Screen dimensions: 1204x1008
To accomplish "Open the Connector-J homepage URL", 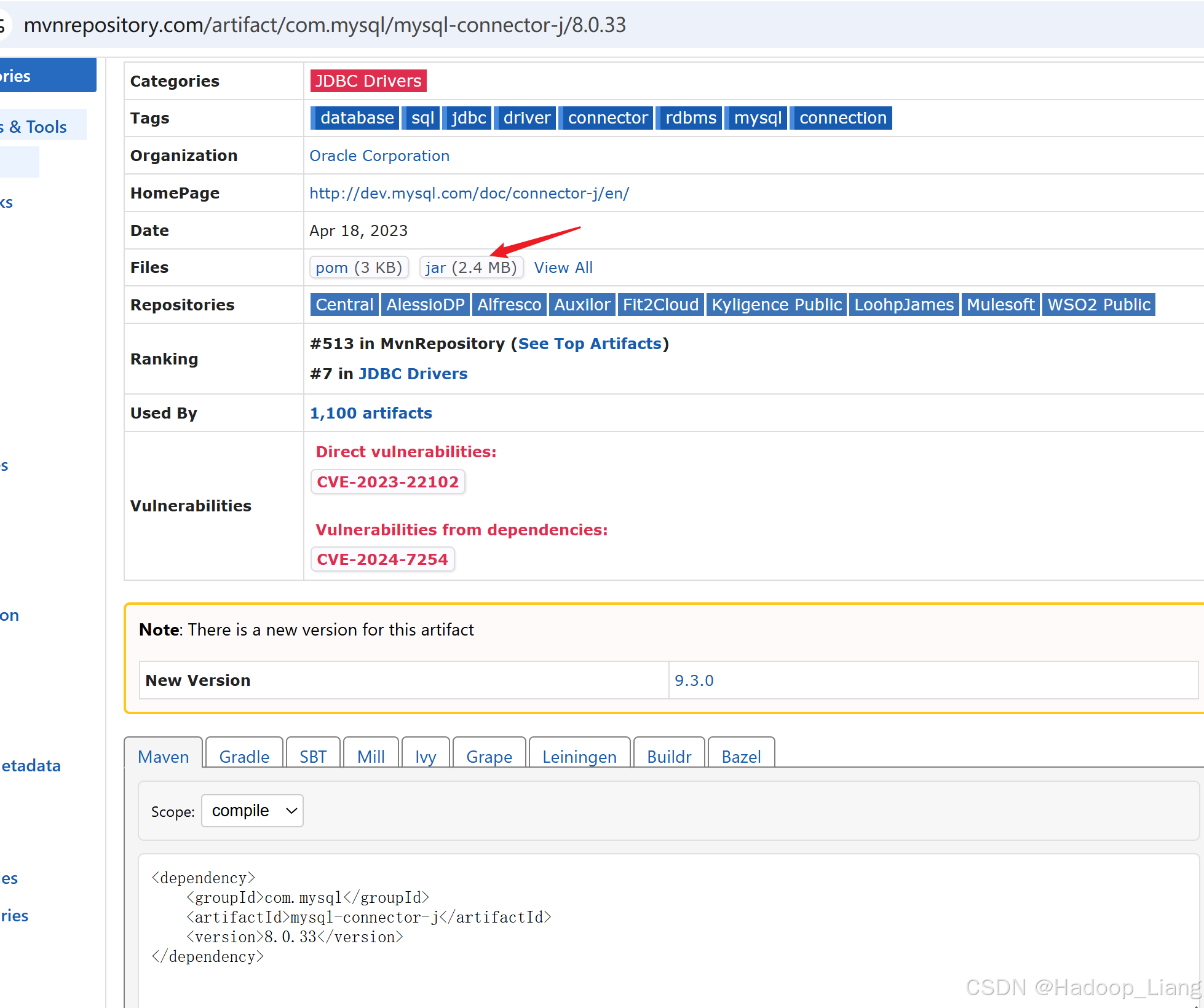I will 469,193.
